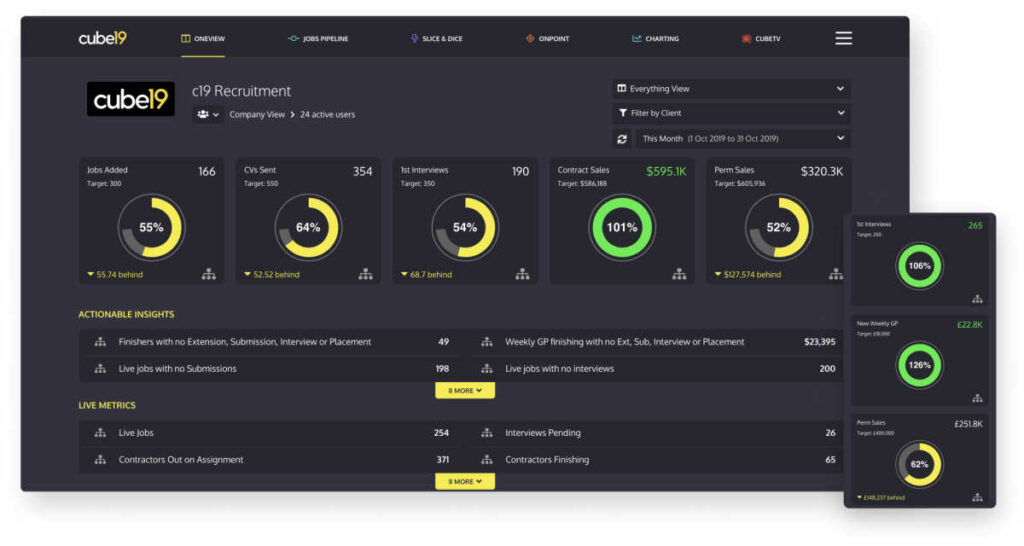The height and width of the screenshot is (546, 1024).
Task: Click hierarchy icon beside Contractors Out on Assignment
Action: [100, 459]
